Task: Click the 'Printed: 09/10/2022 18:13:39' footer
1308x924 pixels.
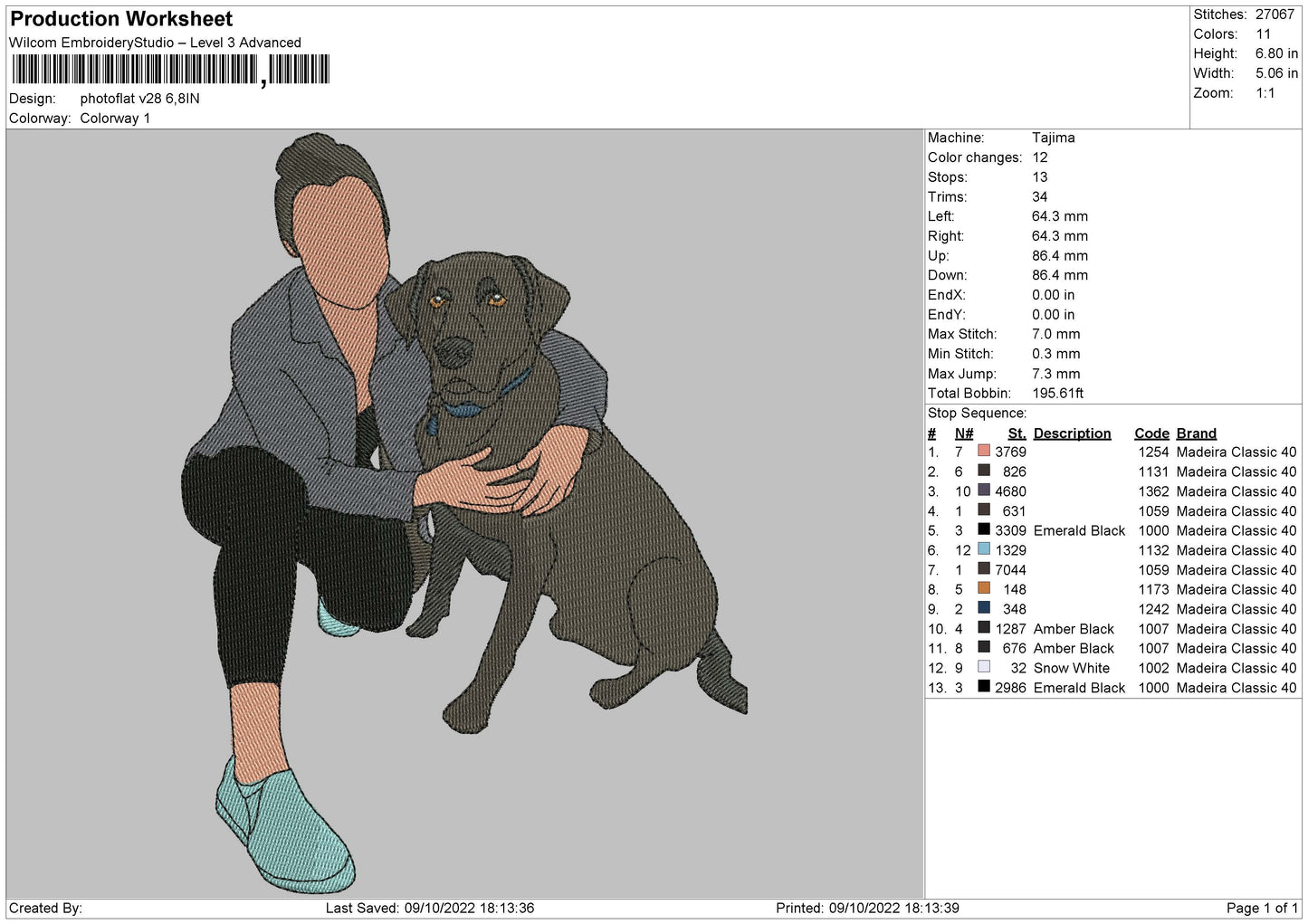Action: tap(867, 908)
